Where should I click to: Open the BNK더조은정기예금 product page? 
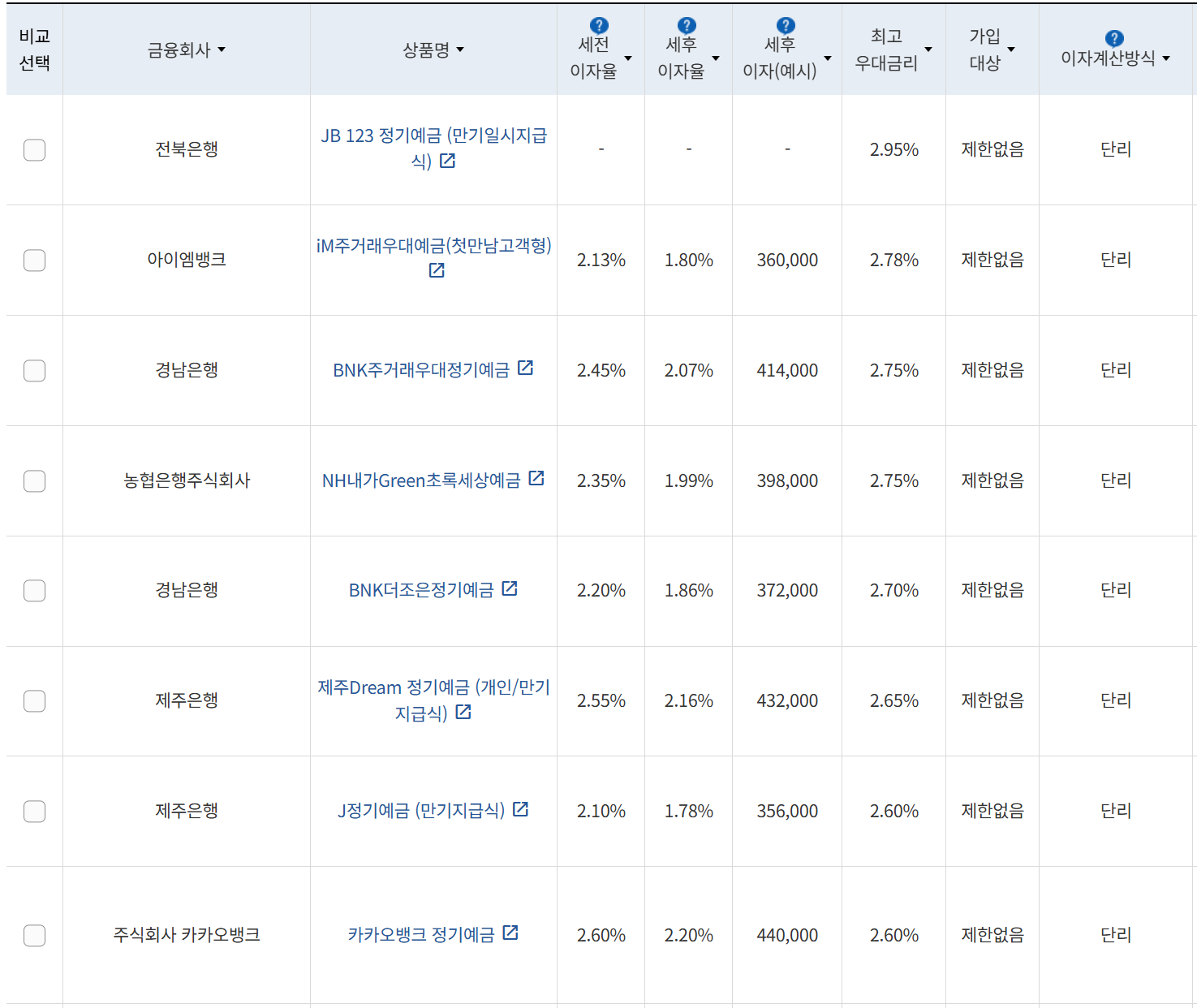pyautogui.click(x=422, y=590)
